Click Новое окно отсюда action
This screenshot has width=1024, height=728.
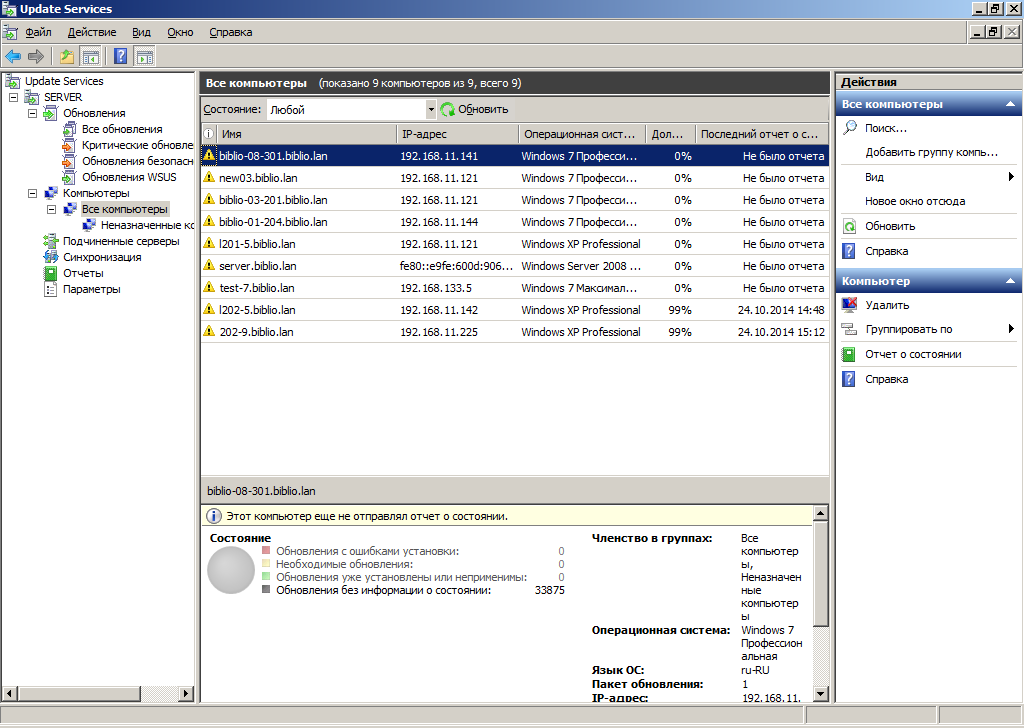tap(914, 201)
